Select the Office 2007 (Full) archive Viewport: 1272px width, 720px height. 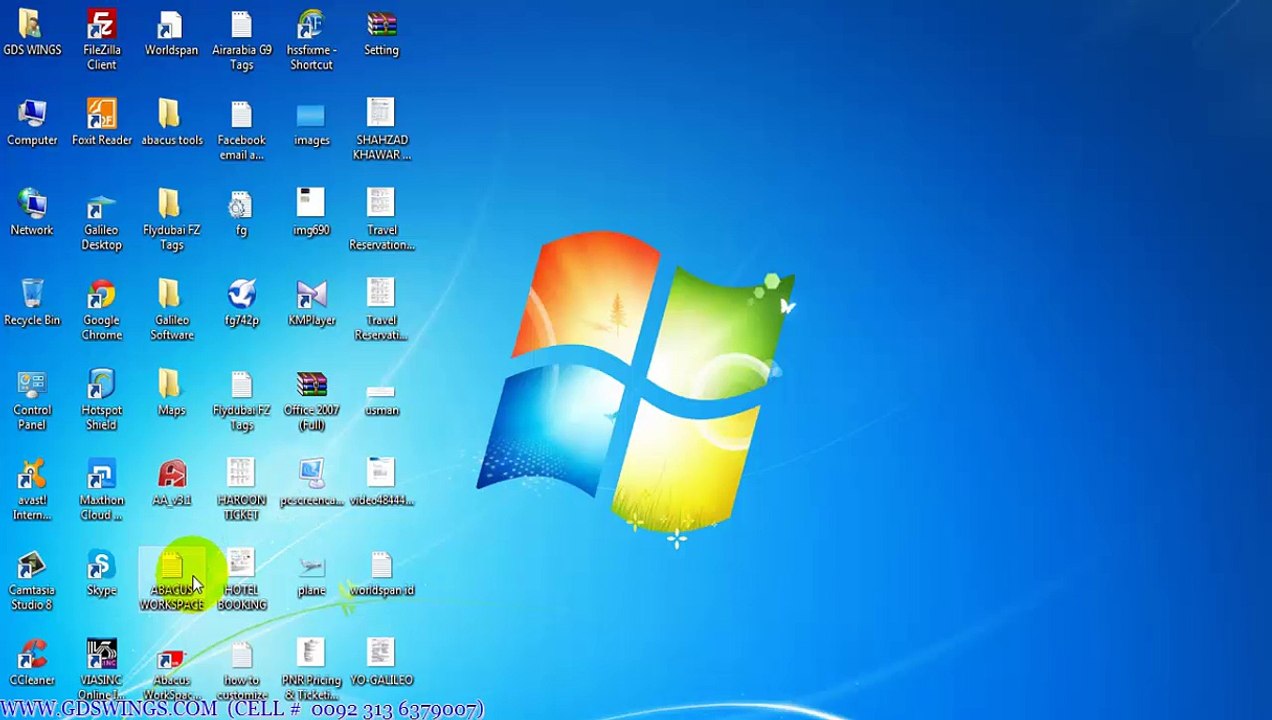[x=311, y=400]
